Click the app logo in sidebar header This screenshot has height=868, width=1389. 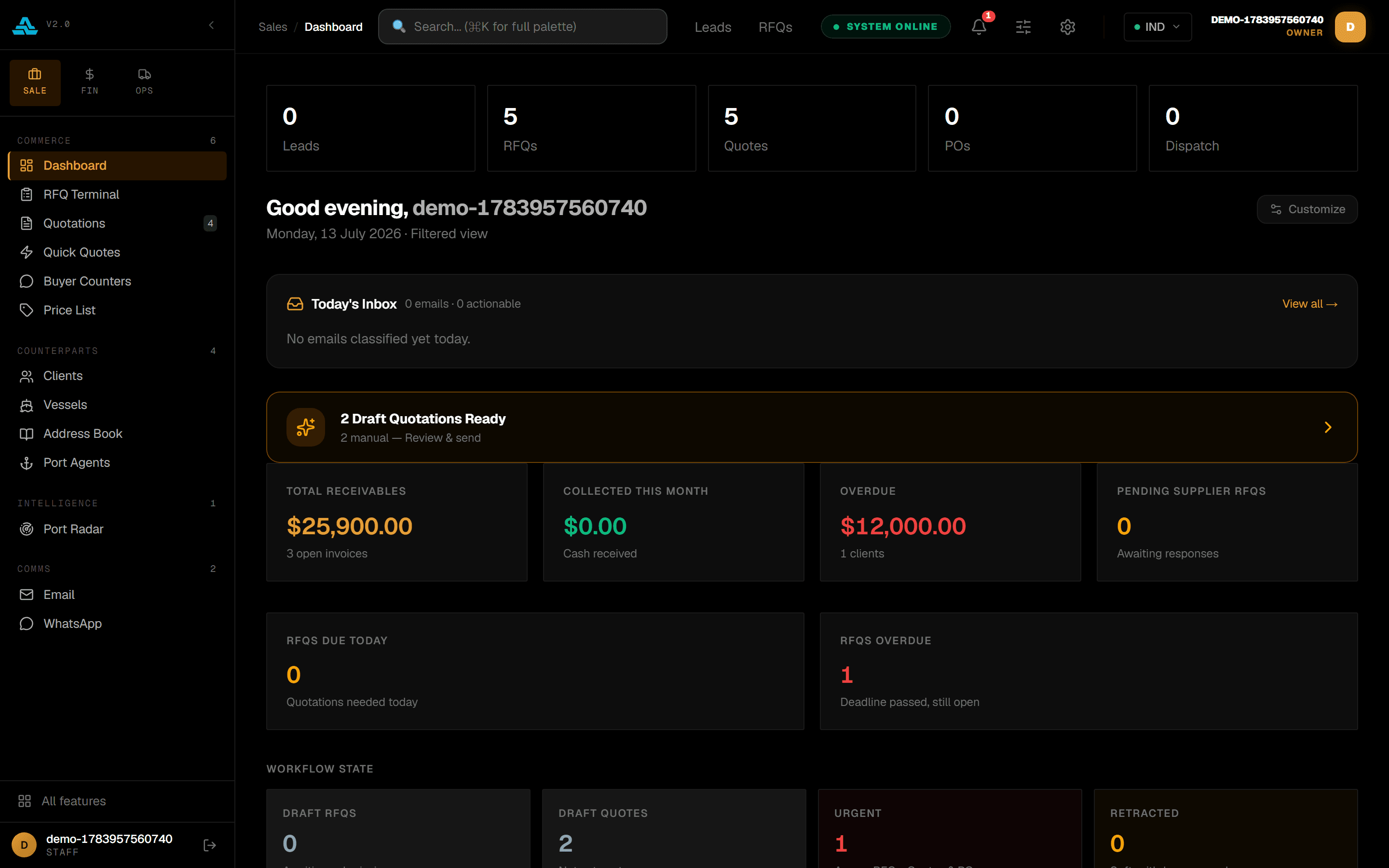click(x=25, y=25)
